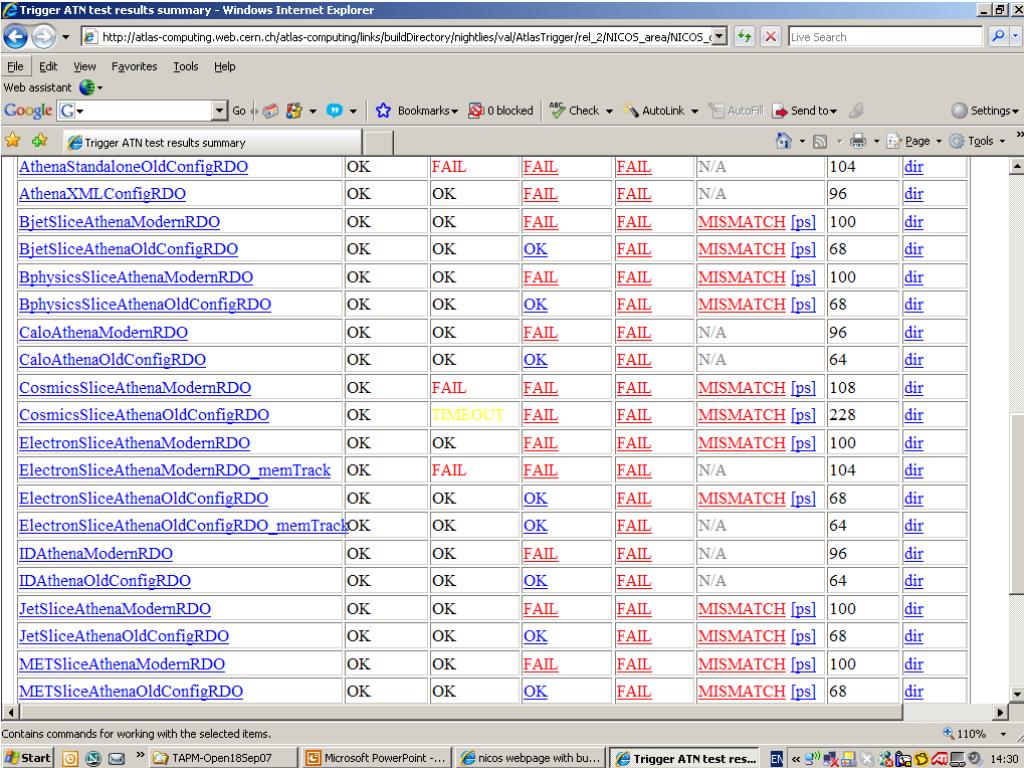Print the page with the printer icon
1024x768 pixels.
pos(858,141)
